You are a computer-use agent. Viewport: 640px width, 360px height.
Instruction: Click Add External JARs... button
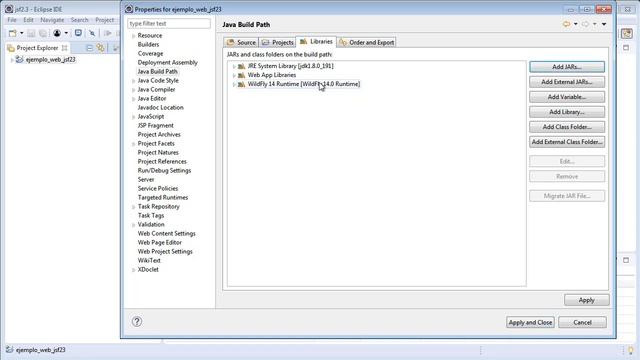click(x=567, y=82)
